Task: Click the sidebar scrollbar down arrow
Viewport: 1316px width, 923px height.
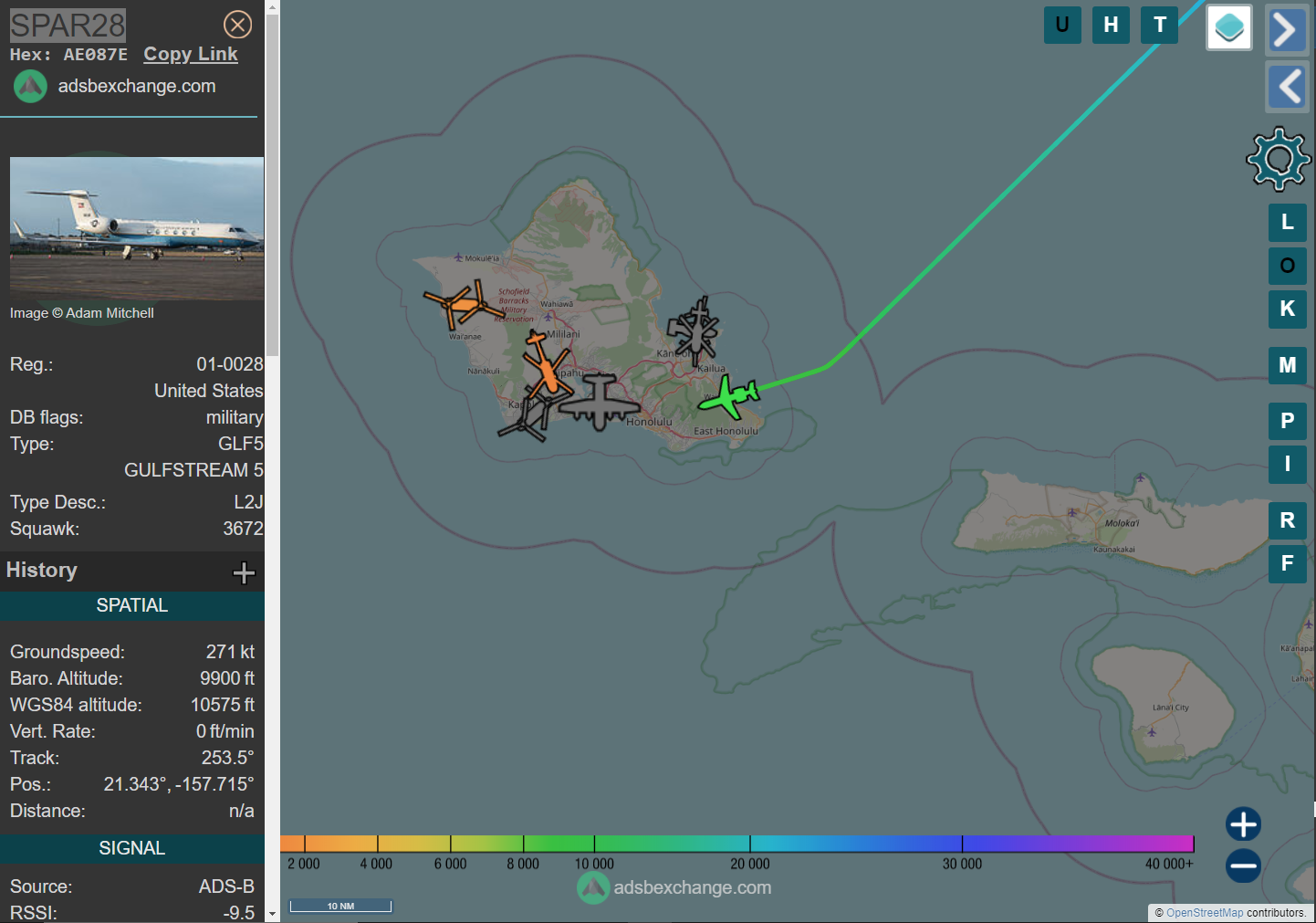Action: click(272, 914)
